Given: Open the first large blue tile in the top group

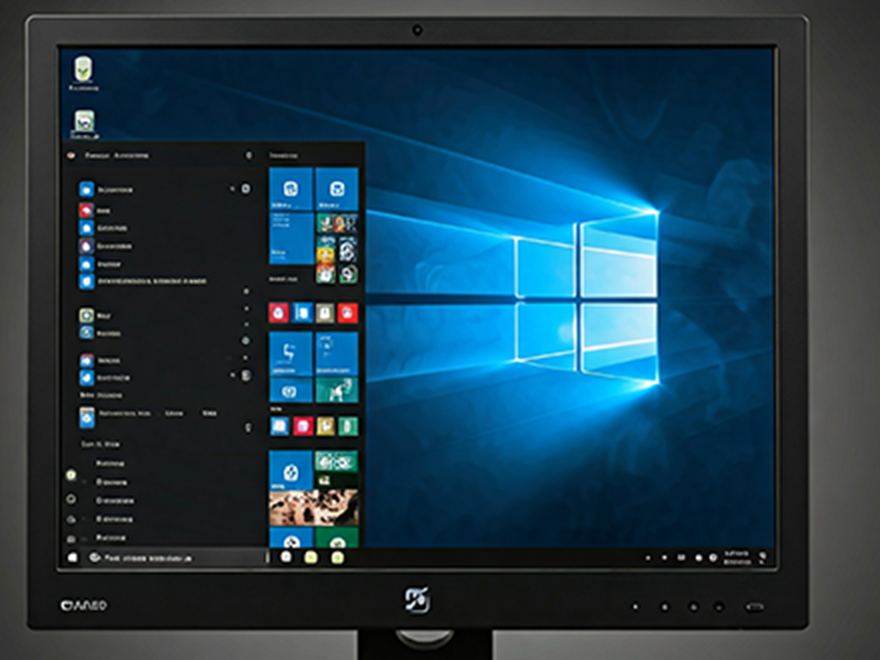Looking at the screenshot, I should 291,188.
